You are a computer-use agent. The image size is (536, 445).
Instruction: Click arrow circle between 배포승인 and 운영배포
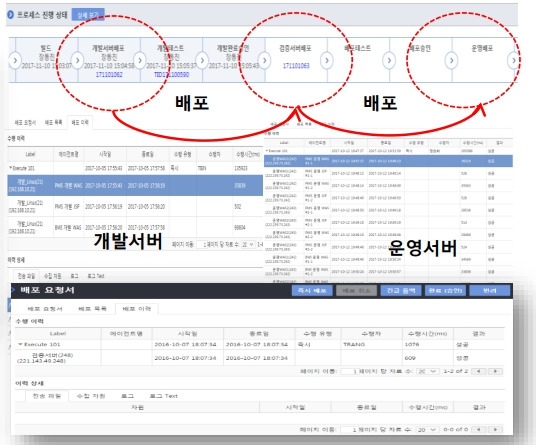click(452, 60)
